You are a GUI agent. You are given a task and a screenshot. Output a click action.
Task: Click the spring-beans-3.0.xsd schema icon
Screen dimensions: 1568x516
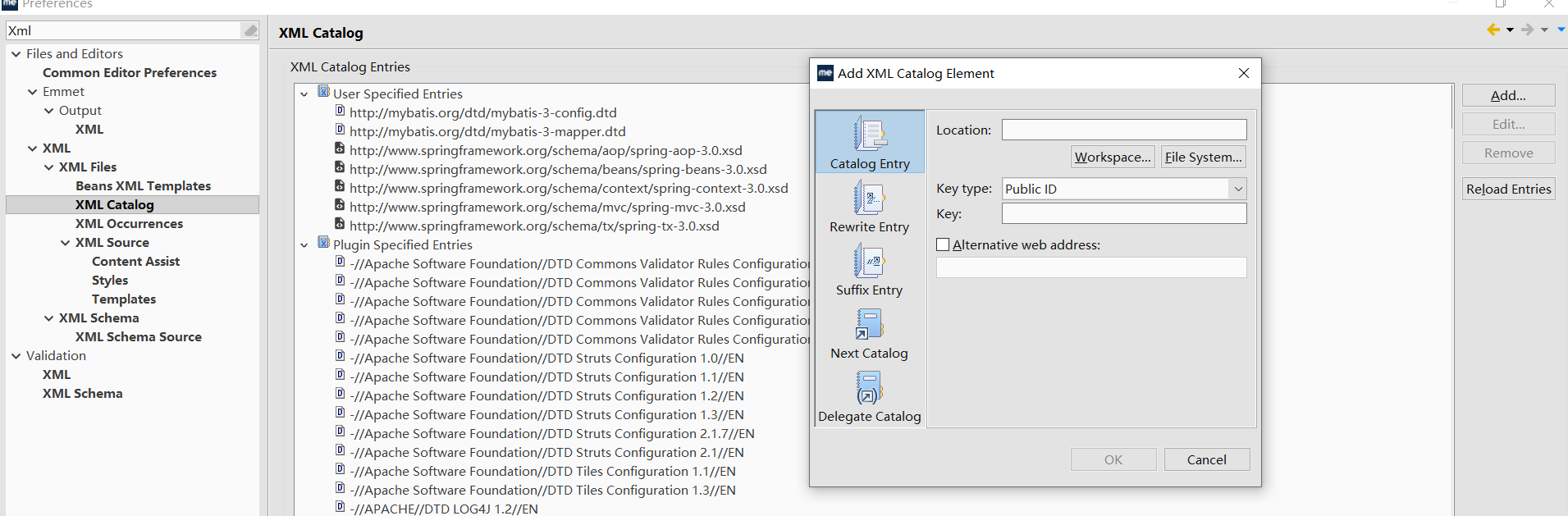click(340, 167)
